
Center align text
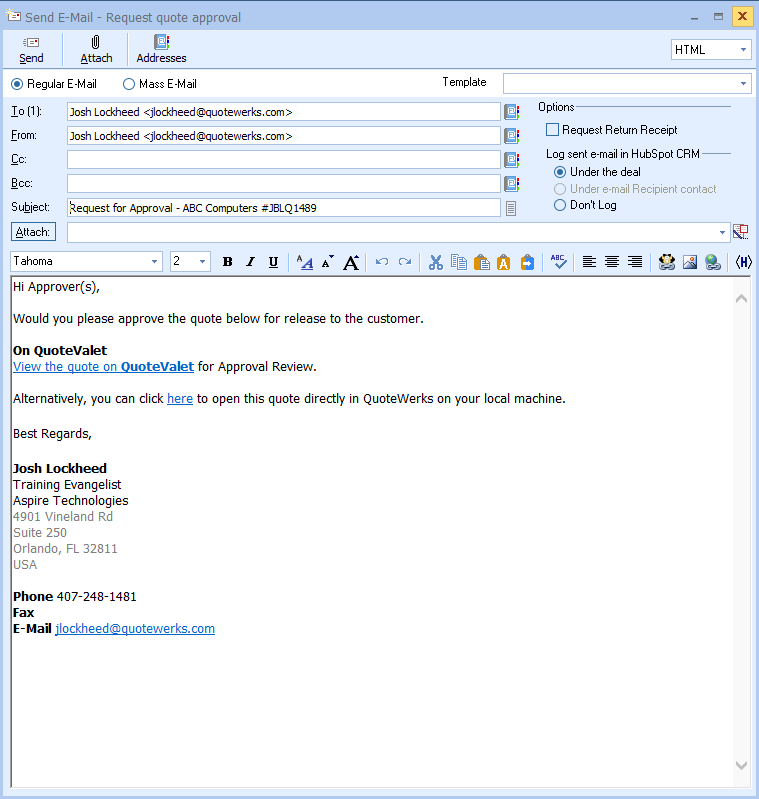pyautogui.click(x=612, y=262)
